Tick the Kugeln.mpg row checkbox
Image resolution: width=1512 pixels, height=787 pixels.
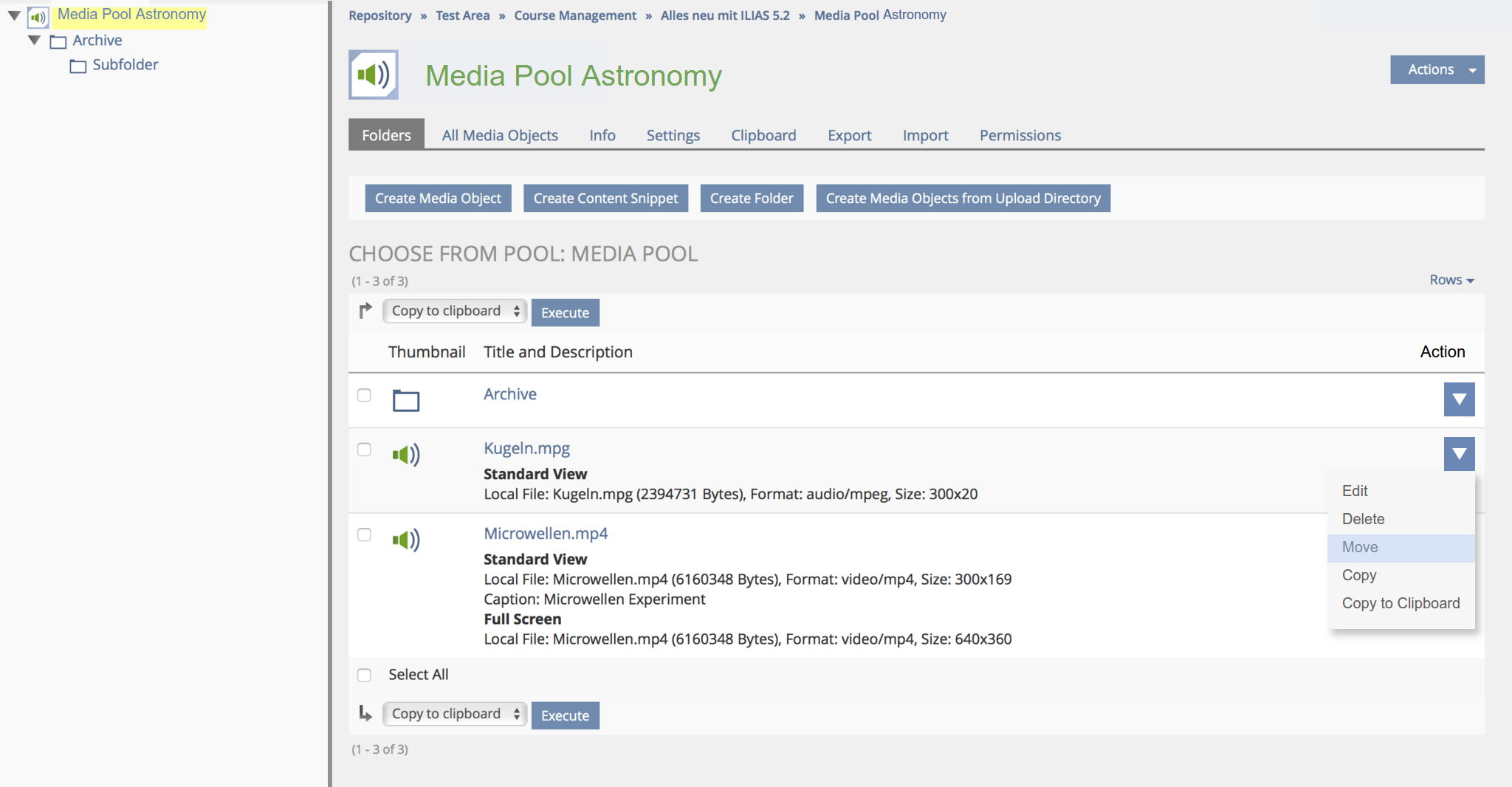(364, 450)
